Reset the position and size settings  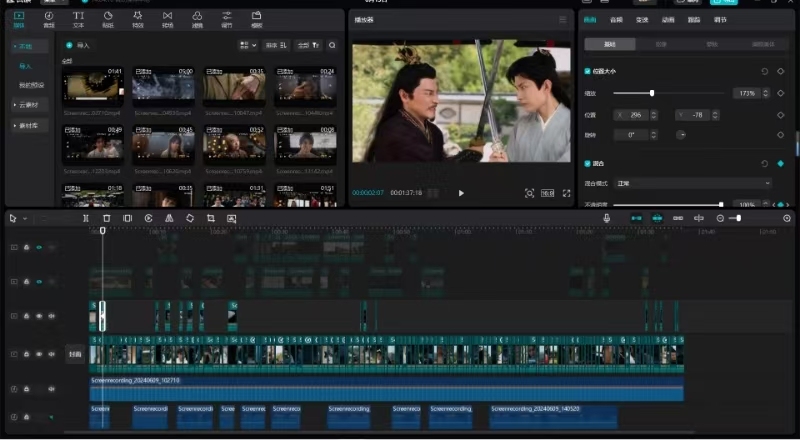click(x=764, y=71)
